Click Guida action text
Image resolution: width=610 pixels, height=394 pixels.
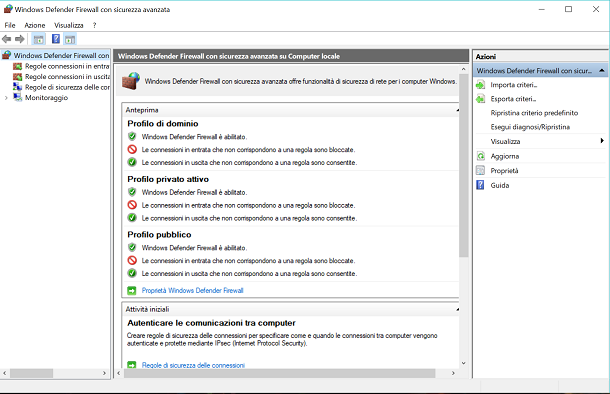pyautogui.click(x=500, y=185)
